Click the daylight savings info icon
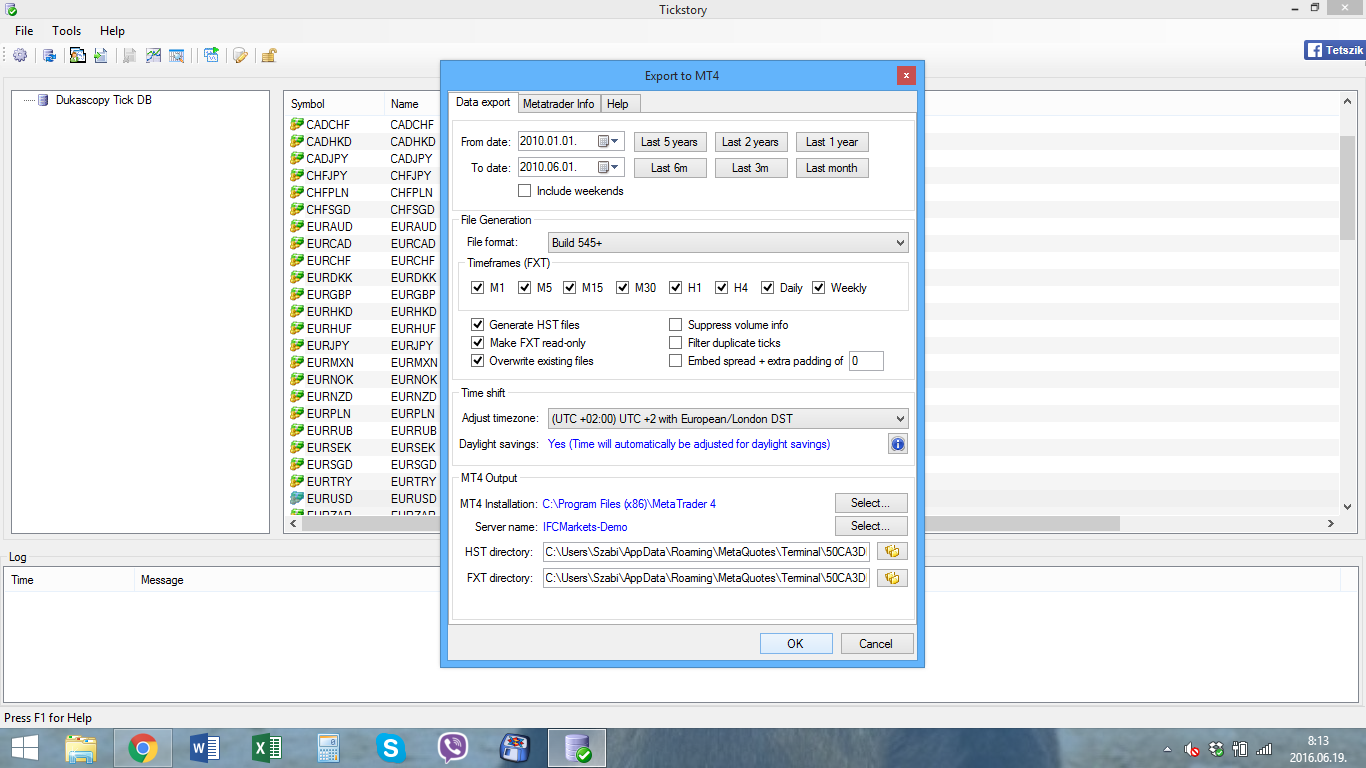1366x768 pixels. tap(897, 444)
